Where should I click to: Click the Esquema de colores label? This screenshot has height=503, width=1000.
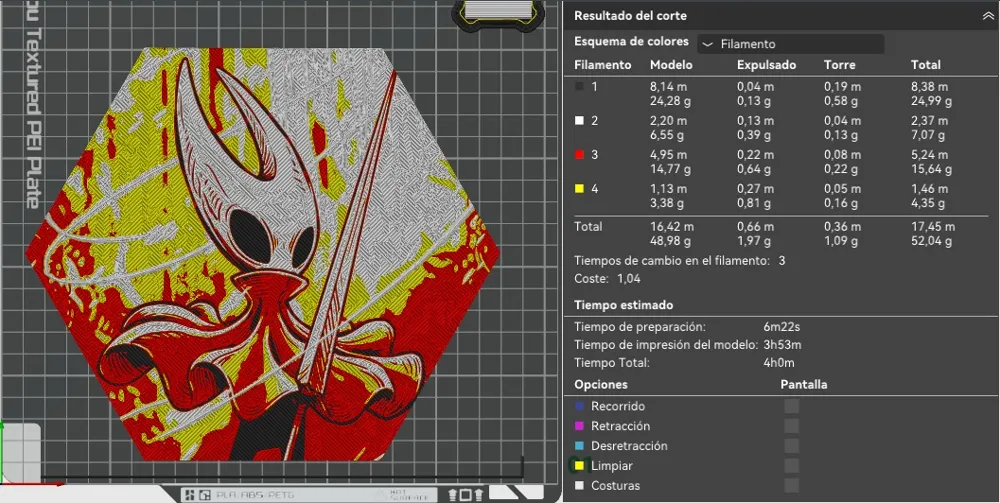click(x=631, y=41)
